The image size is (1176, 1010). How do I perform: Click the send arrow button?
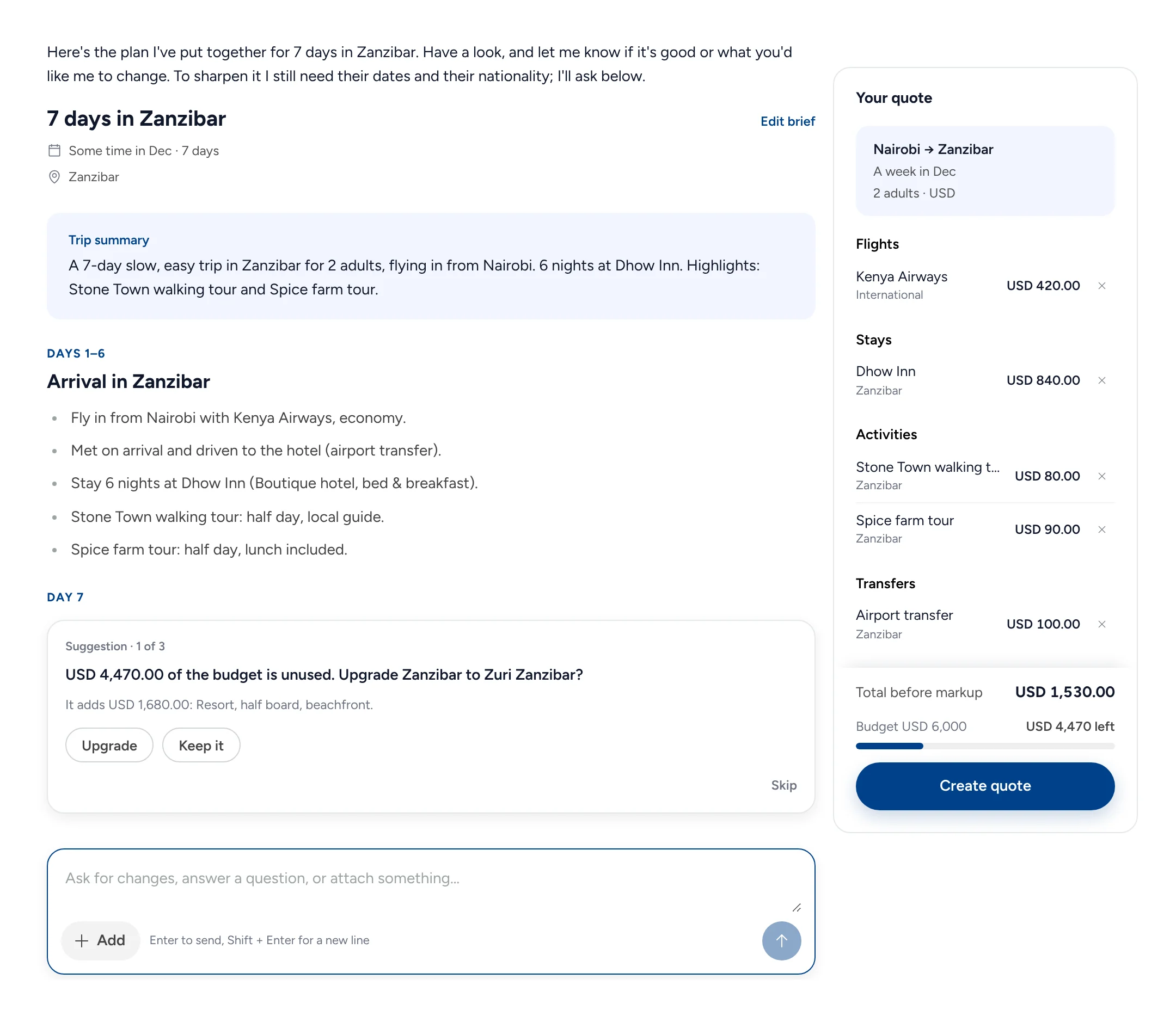click(781, 941)
